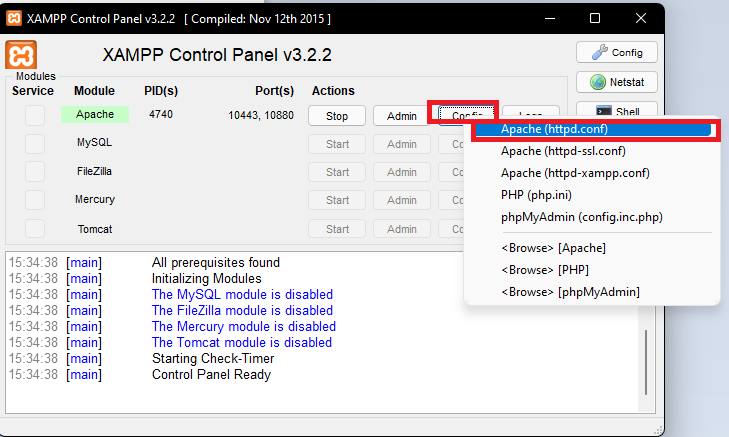729x437 pixels.
Task: Open the Config button with wrench icon
Action: (x=615, y=53)
